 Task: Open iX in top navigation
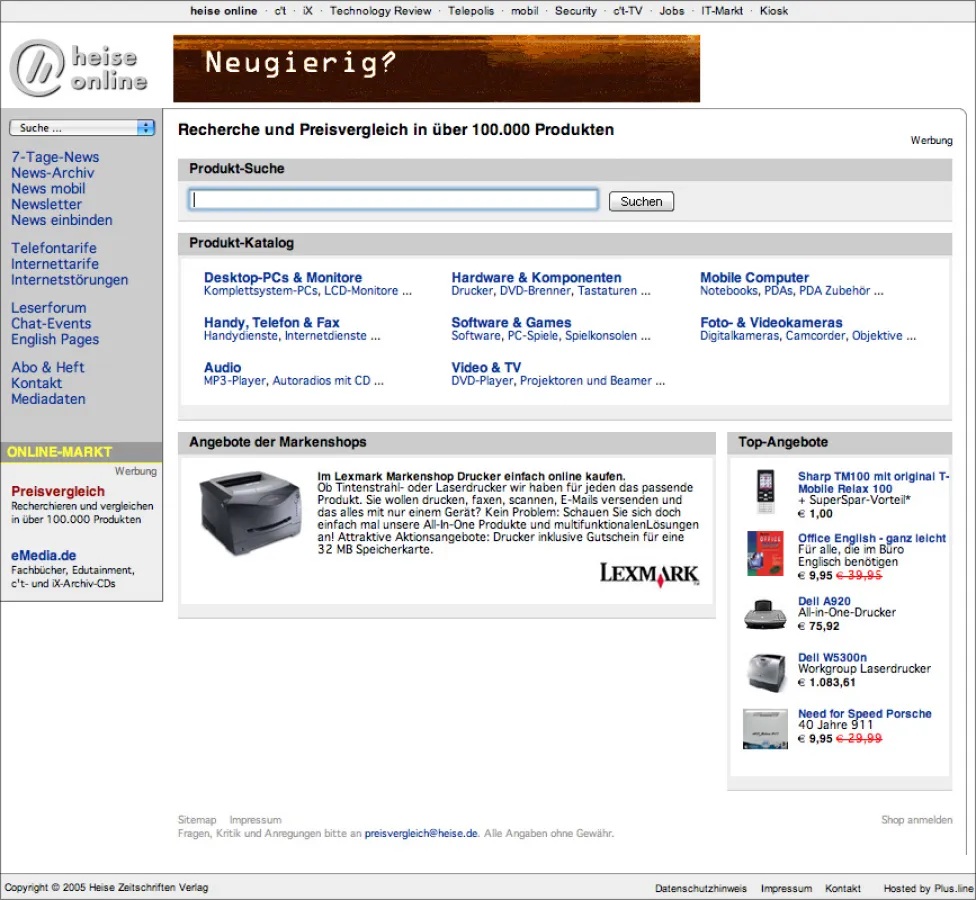click(x=307, y=11)
